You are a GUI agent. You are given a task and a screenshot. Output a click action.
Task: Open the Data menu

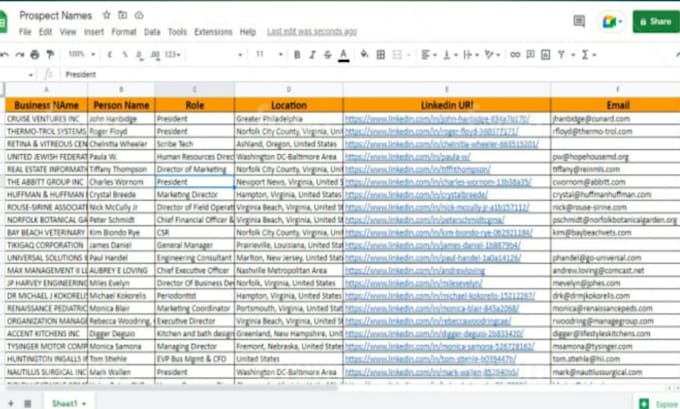point(152,32)
